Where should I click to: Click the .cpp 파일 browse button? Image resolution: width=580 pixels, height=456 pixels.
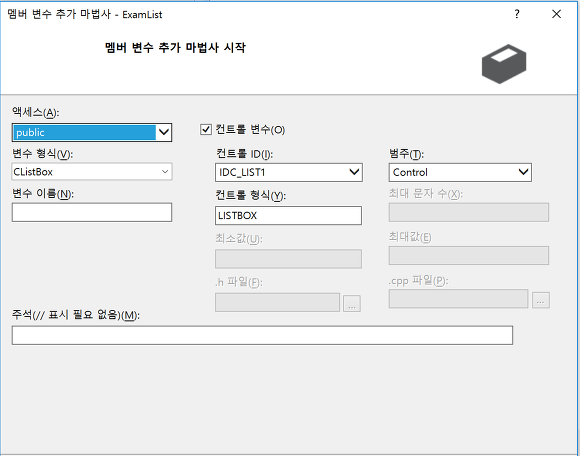click(x=541, y=300)
